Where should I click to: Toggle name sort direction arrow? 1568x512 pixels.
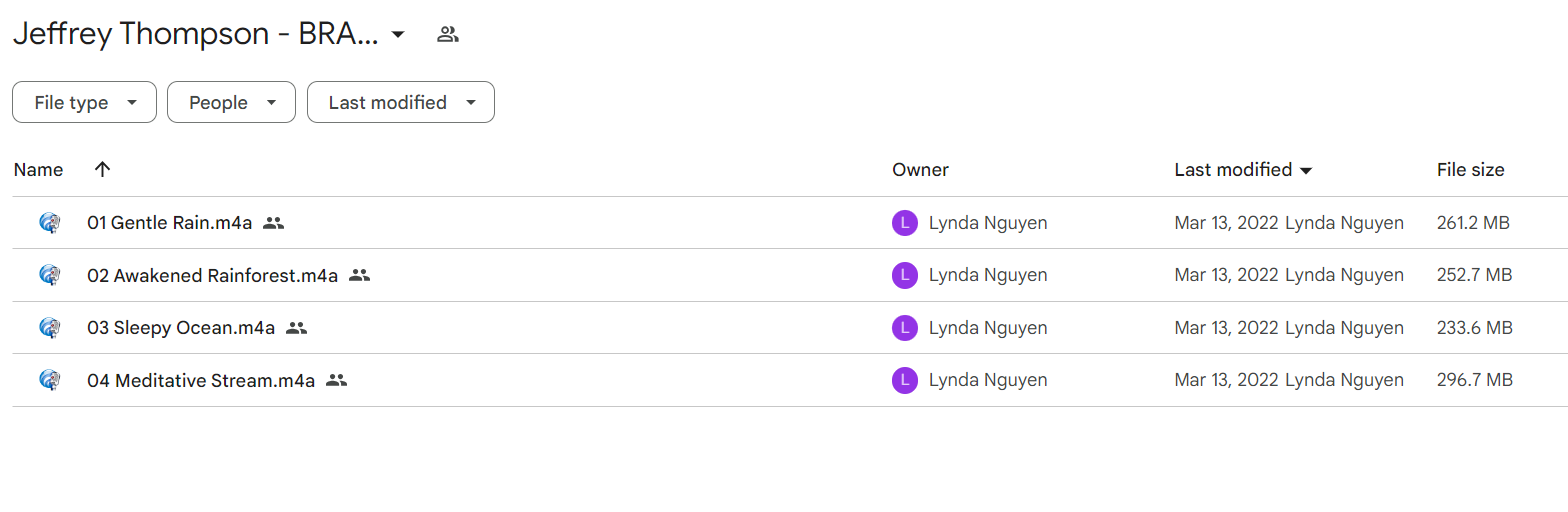[x=102, y=169]
